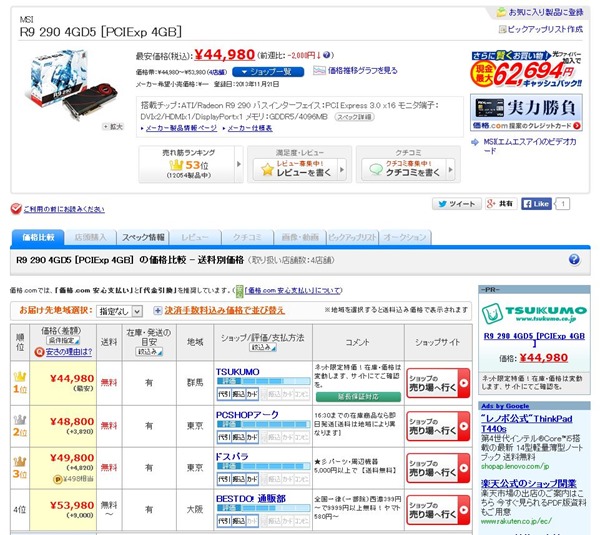
Task: Sort by price including settlement fees
Action: (x=225, y=310)
